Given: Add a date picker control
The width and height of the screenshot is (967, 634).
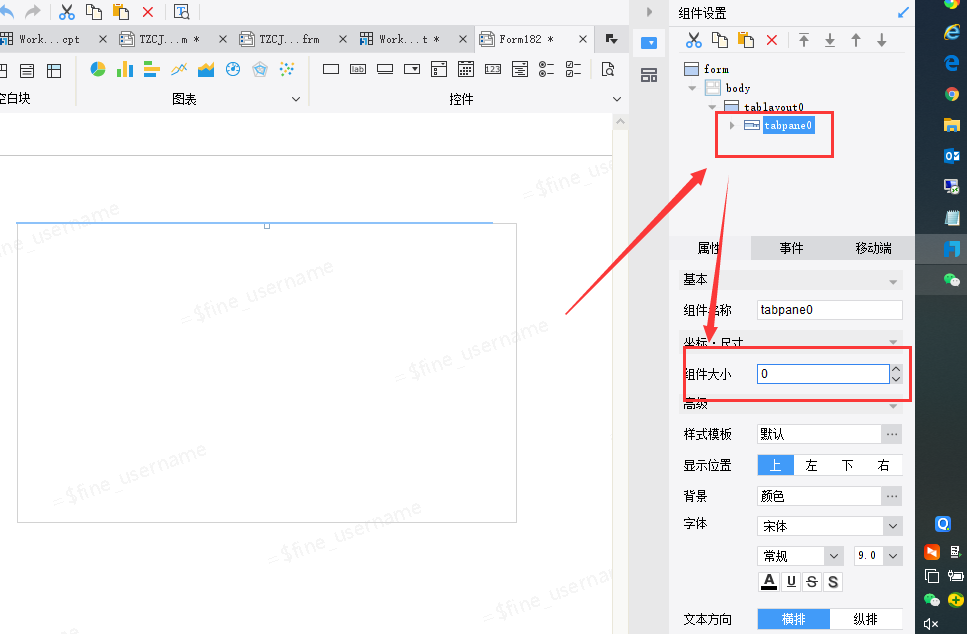Looking at the screenshot, I should pos(466,69).
